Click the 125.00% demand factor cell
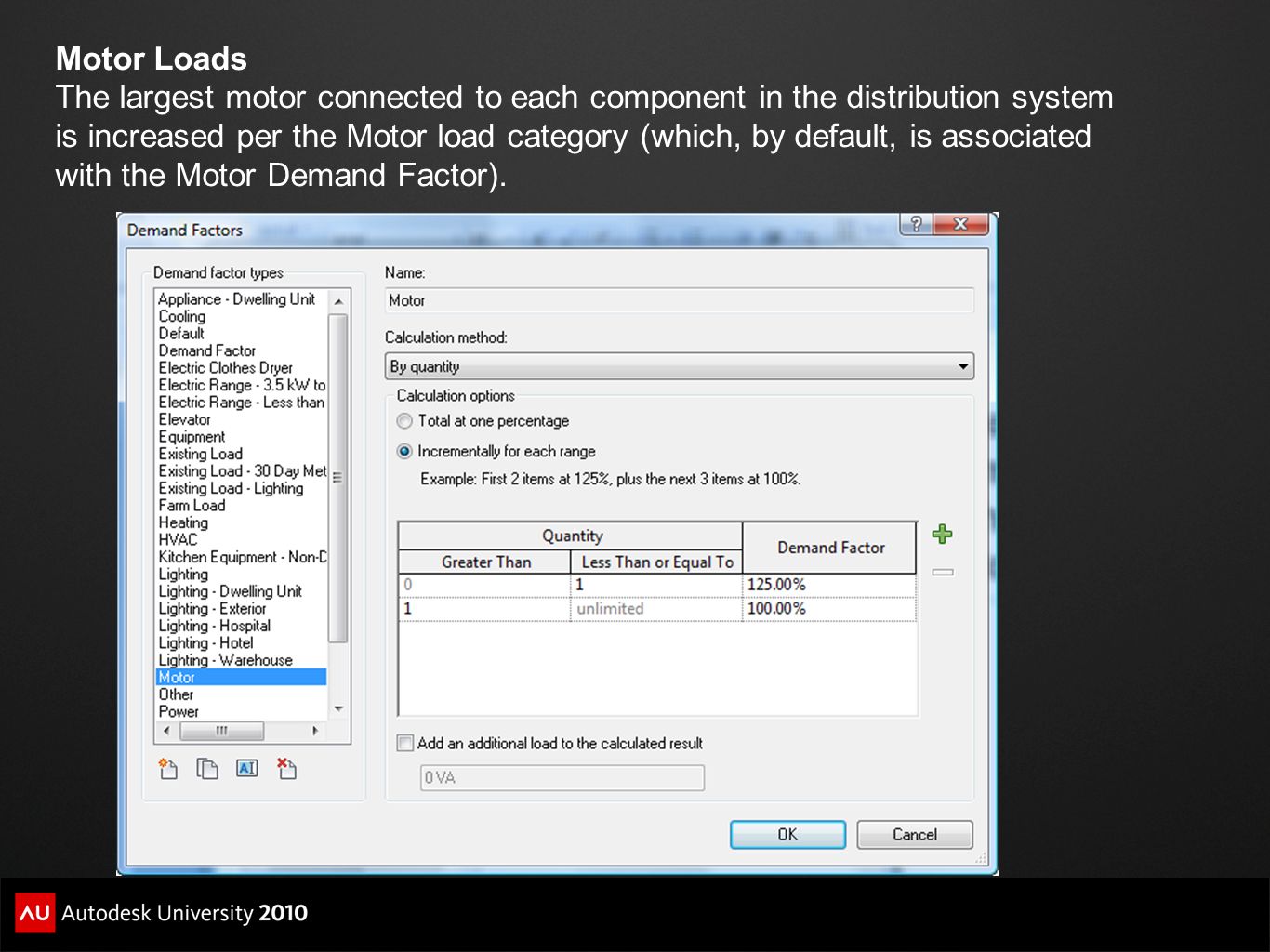The height and width of the screenshot is (952, 1270). pyautogui.click(x=829, y=585)
